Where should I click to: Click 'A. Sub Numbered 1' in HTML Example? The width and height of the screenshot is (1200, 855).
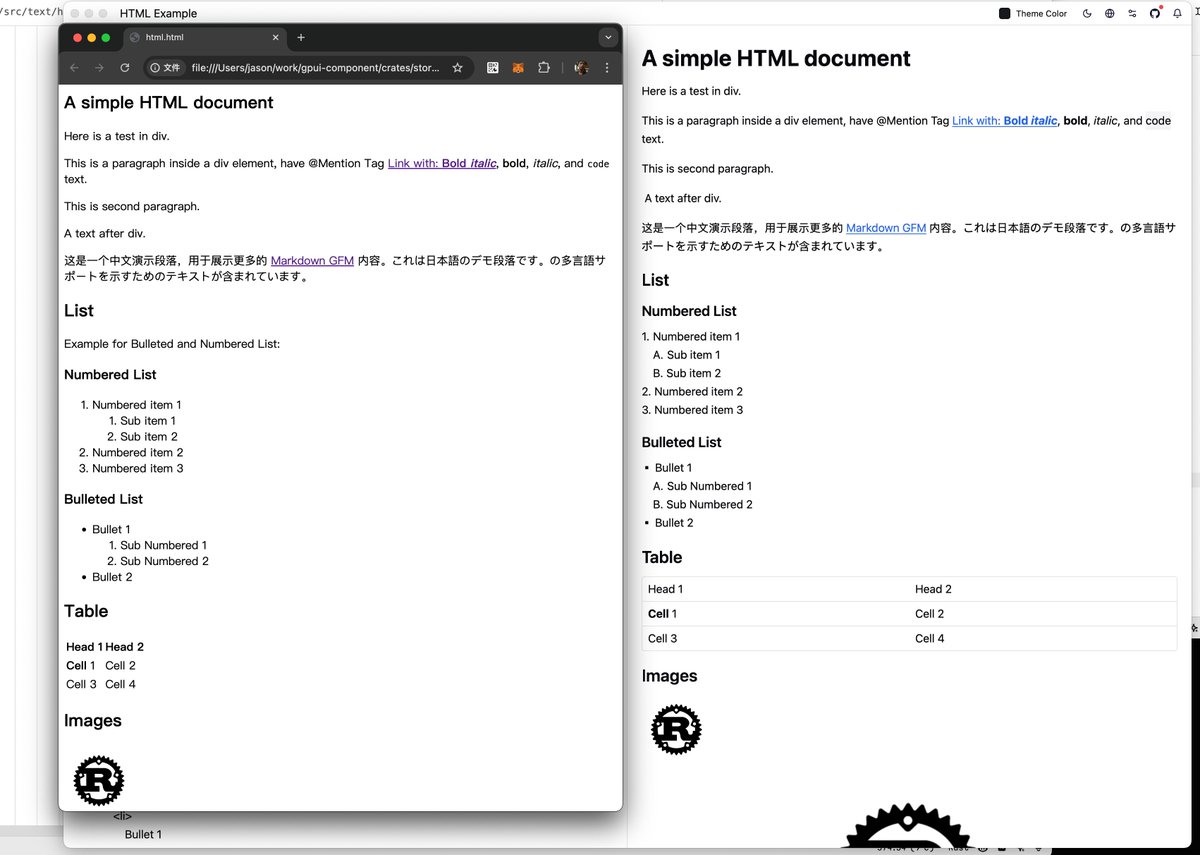703,486
